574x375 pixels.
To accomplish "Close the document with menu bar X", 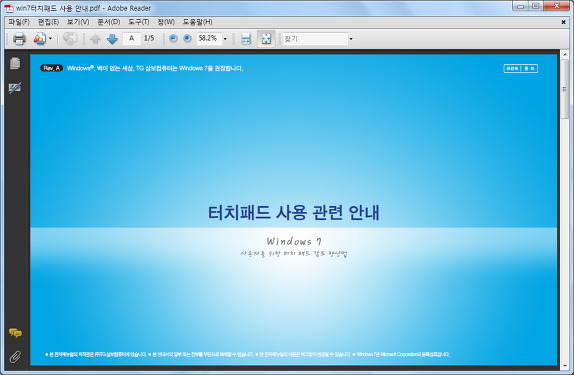I will point(563,22).
